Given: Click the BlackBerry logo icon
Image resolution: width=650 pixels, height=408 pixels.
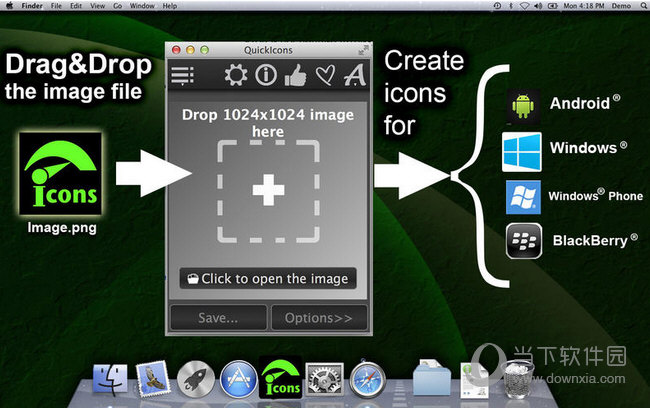Looking at the screenshot, I should (x=524, y=241).
